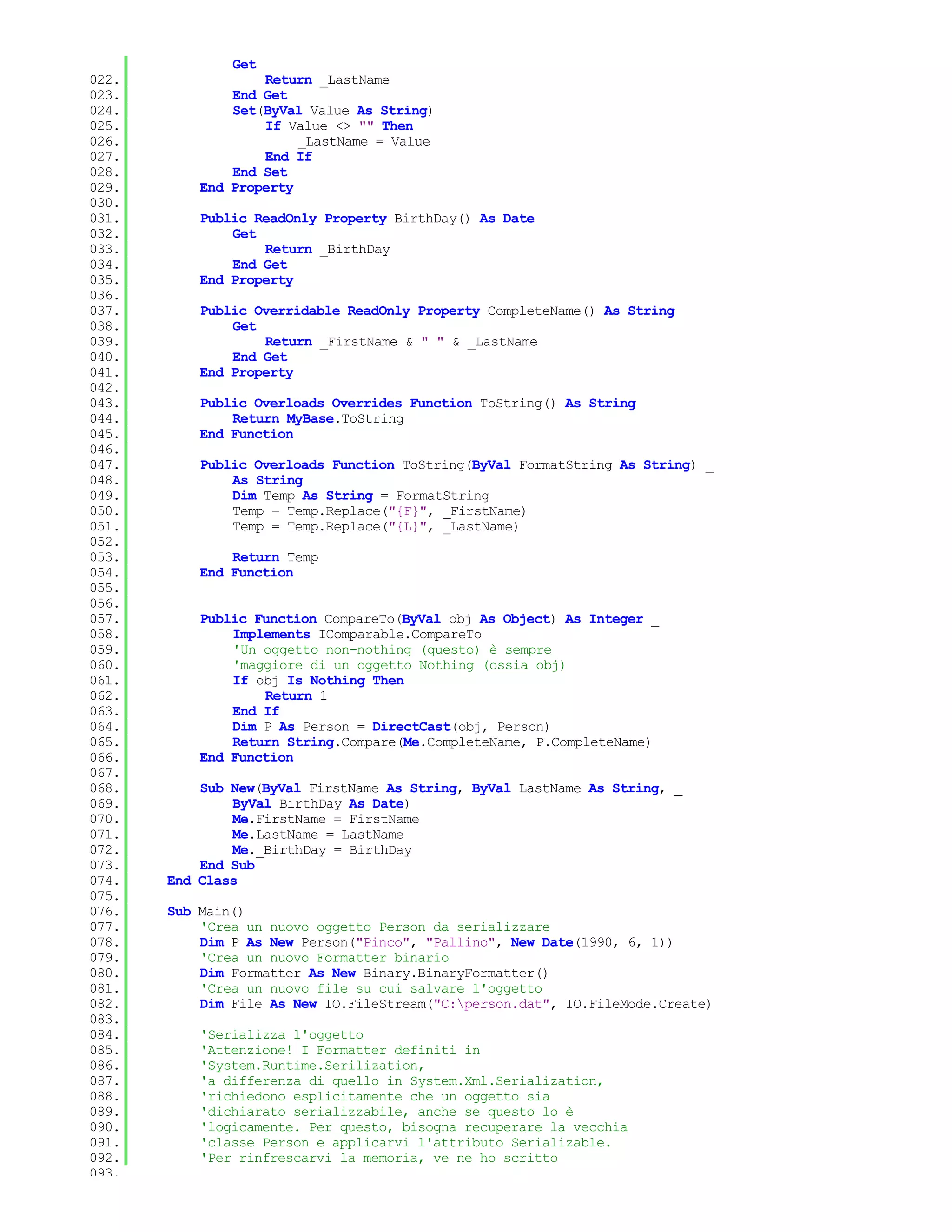Click the 'If Value <> "" Then' line
This screenshot has height=1232, width=952.
tap(339, 126)
